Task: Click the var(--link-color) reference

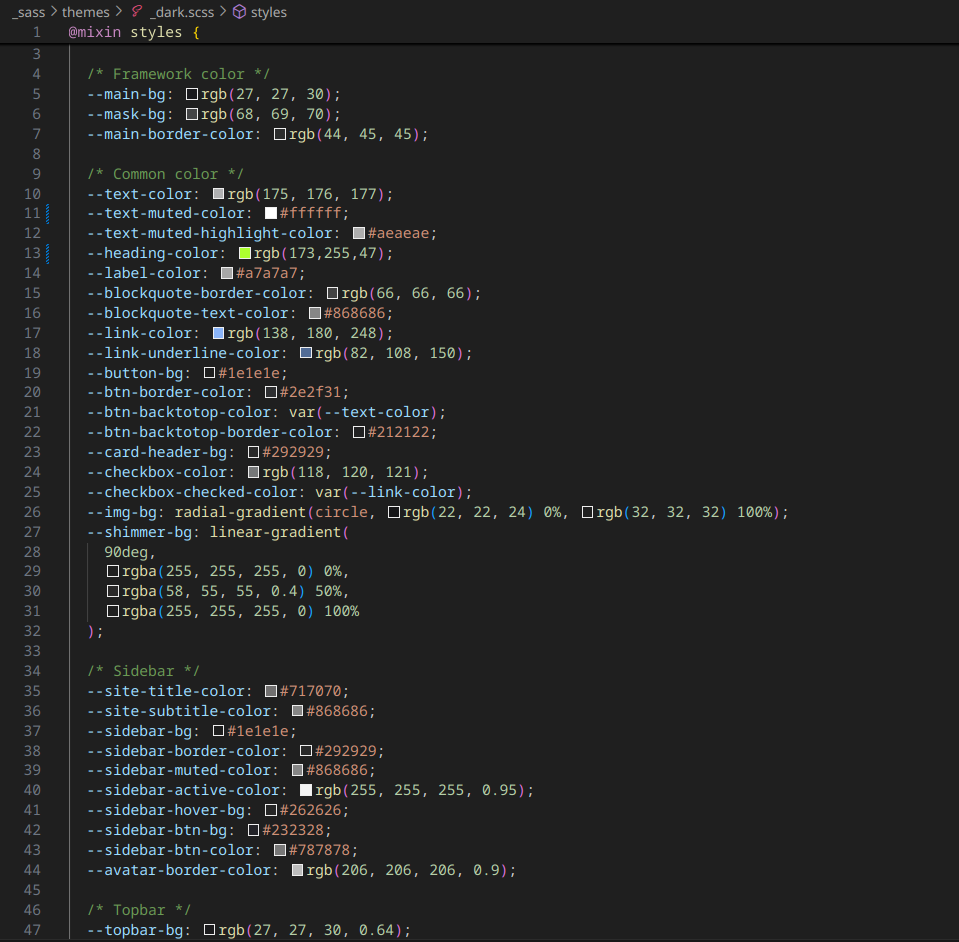Action: pyautogui.click(x=390, y=492)
